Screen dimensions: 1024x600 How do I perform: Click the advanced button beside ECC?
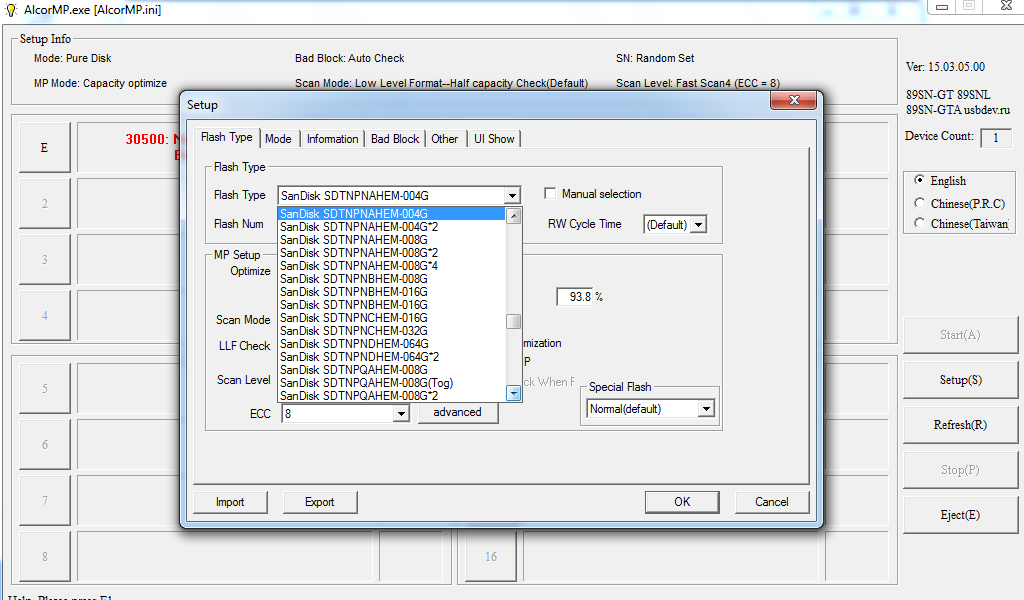457,413
